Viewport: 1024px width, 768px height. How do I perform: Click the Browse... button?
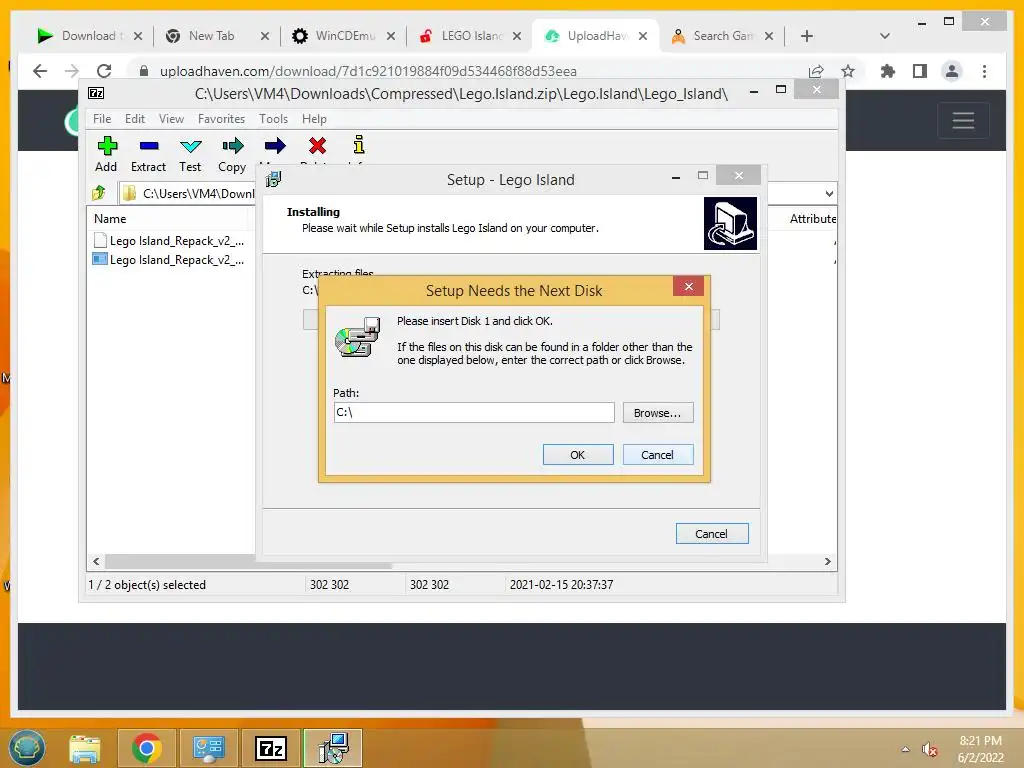coord(658,413)
